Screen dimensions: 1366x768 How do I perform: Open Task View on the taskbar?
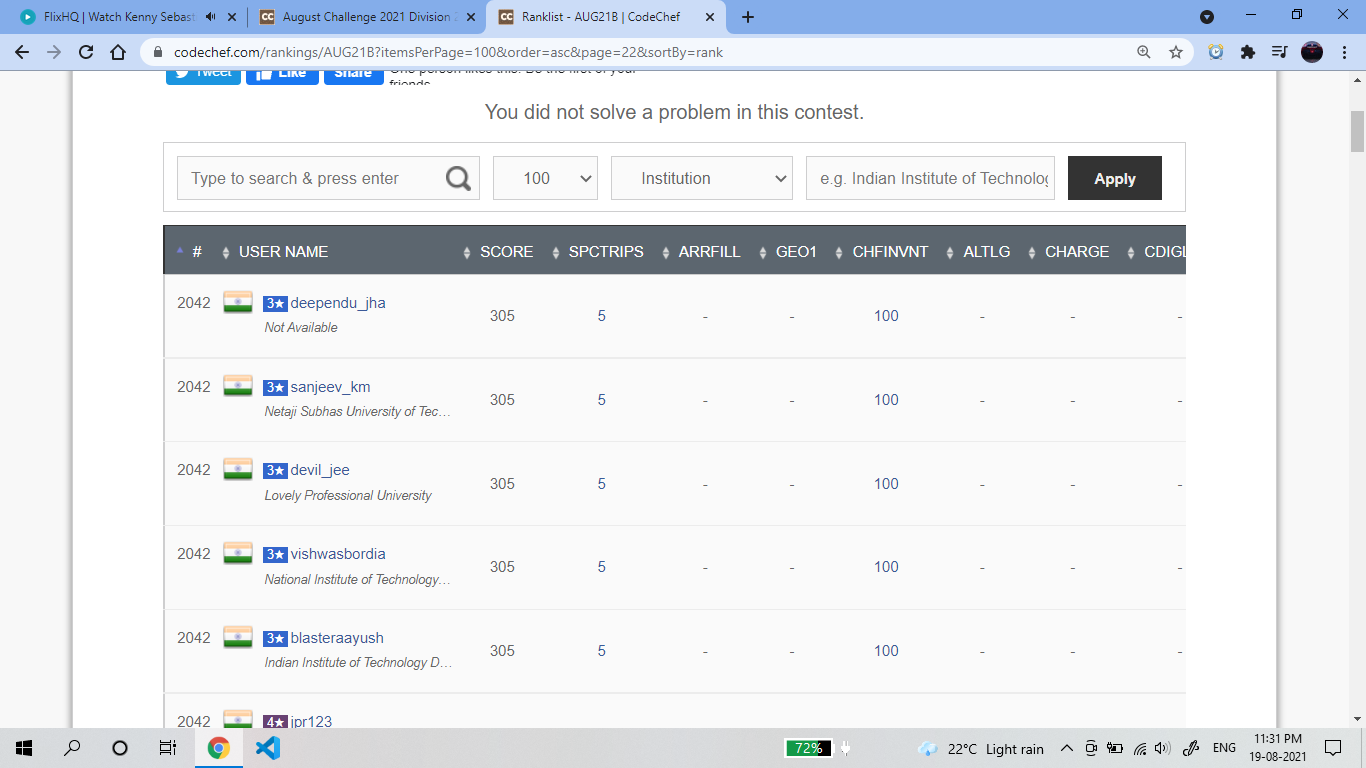tap(168, 748)
